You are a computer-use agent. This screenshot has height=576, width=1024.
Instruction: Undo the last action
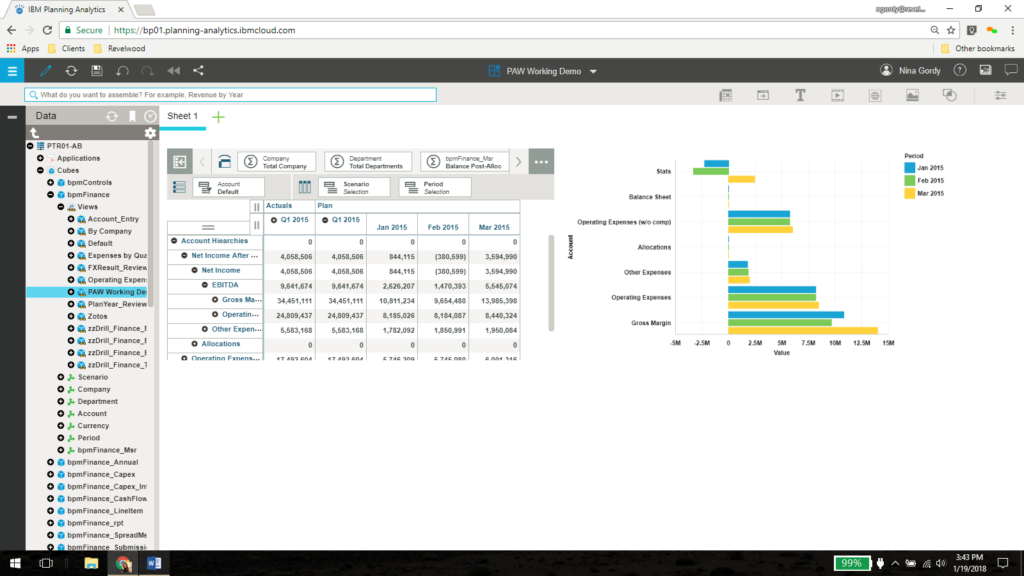click(x=122, y=71)
